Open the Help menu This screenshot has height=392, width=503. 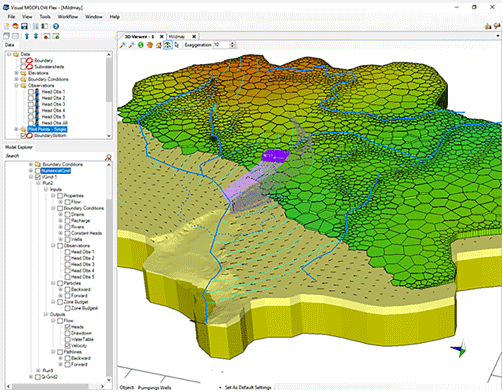(115, 17)
